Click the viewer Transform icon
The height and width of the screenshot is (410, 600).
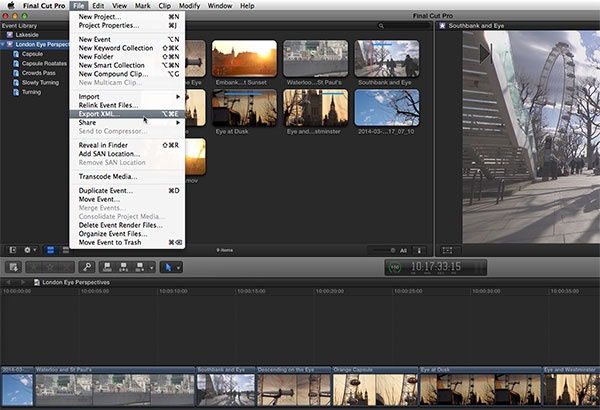click(447, 250)
